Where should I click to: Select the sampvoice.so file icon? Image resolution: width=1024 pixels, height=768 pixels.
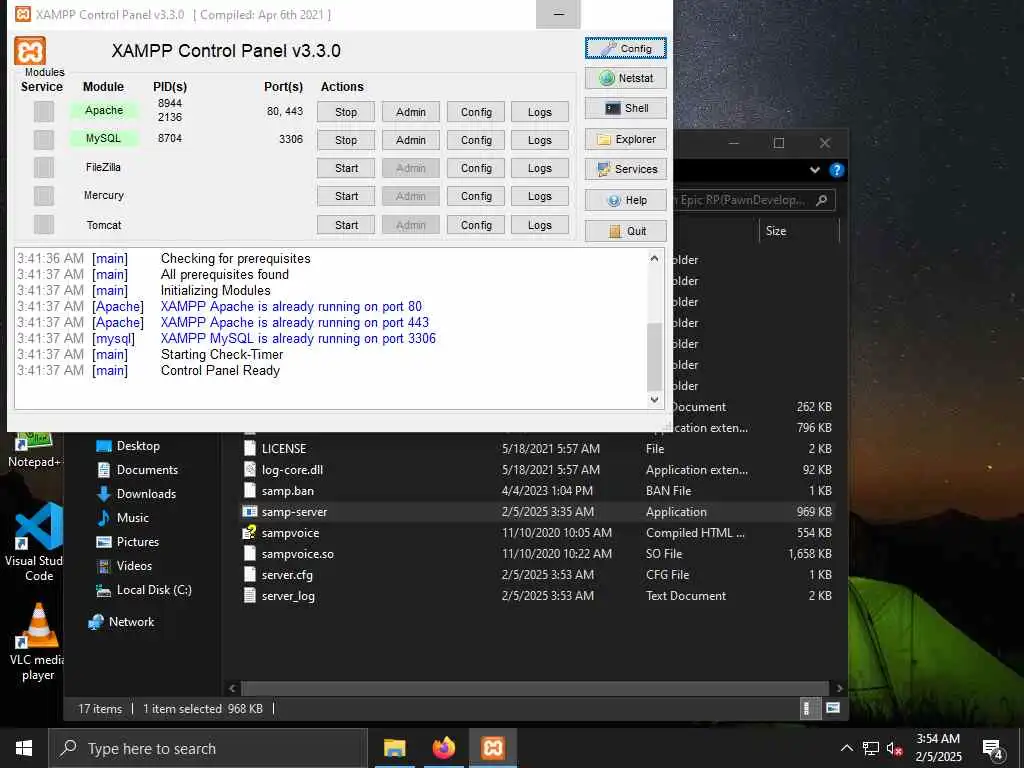click(x=249, y=554)
